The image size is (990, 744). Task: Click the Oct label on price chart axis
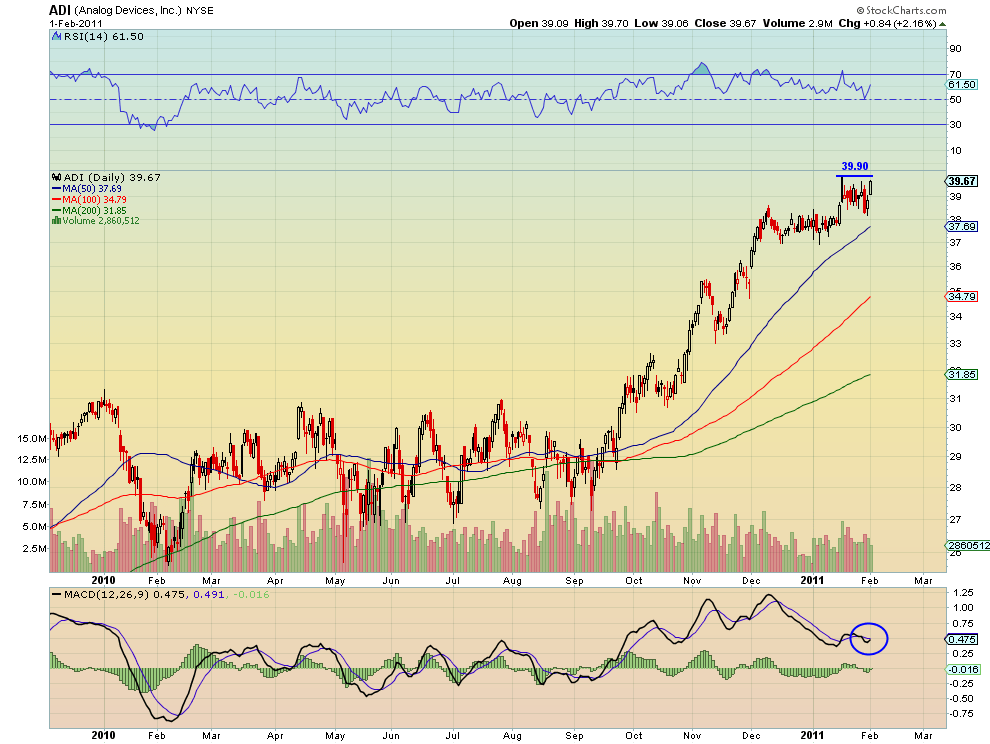[633, 580]
